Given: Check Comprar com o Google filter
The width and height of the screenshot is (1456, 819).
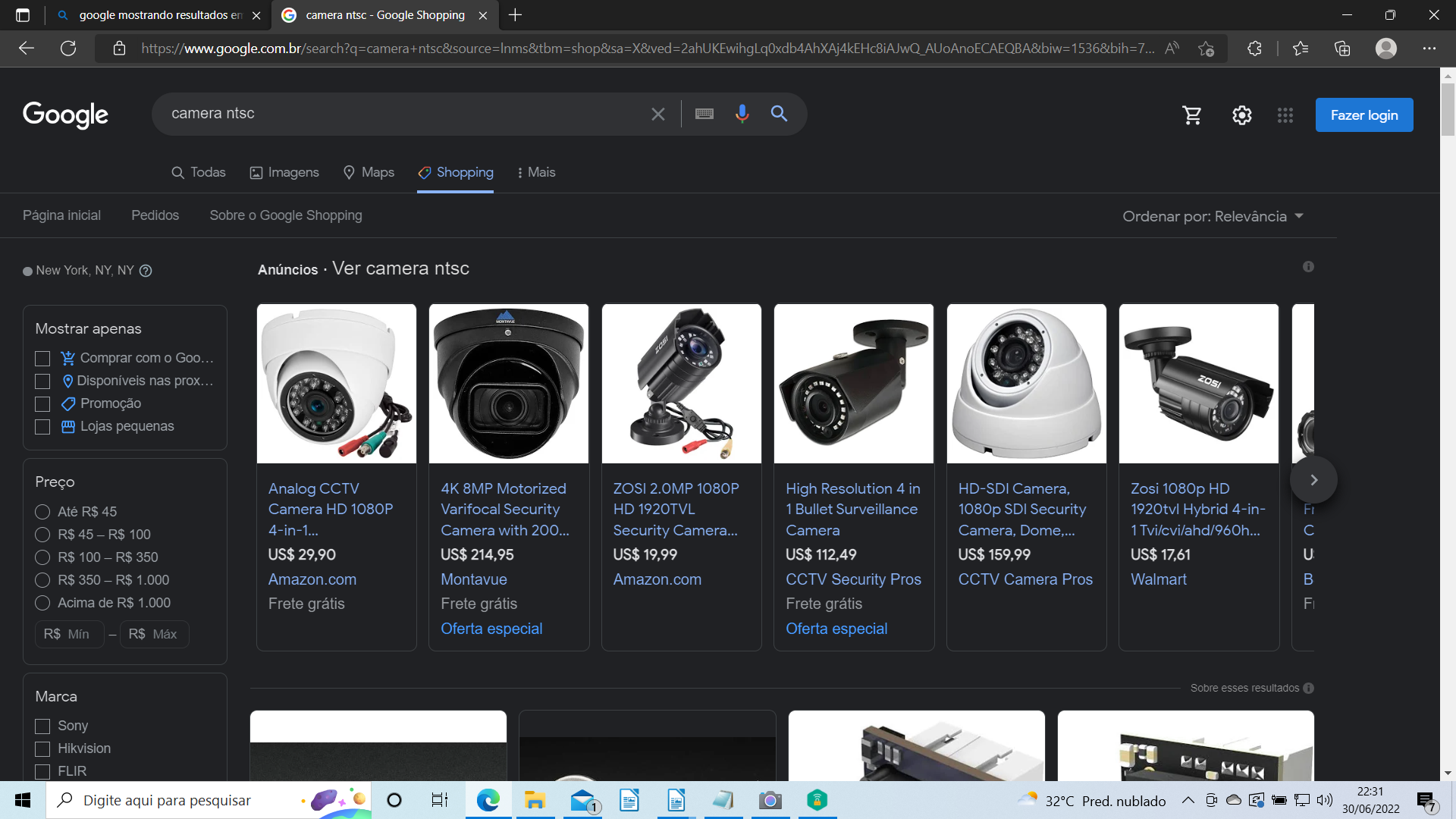Looking at the screenshot, I should pyautogui.click(x=42, y=359).
